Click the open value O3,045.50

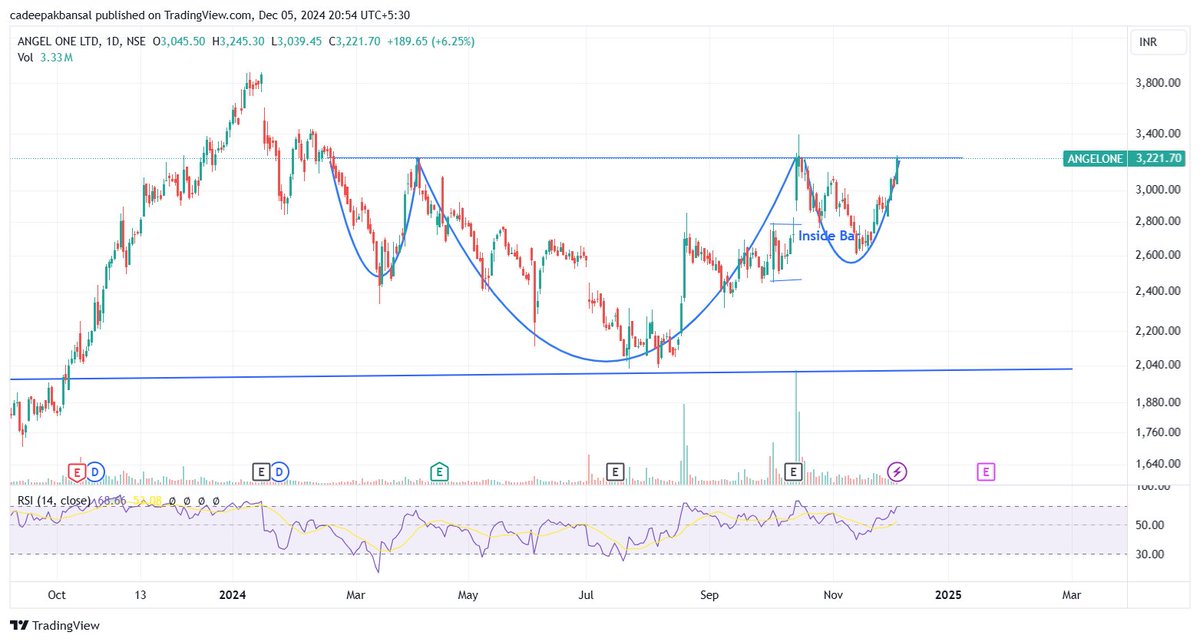(x=181, y=42)
